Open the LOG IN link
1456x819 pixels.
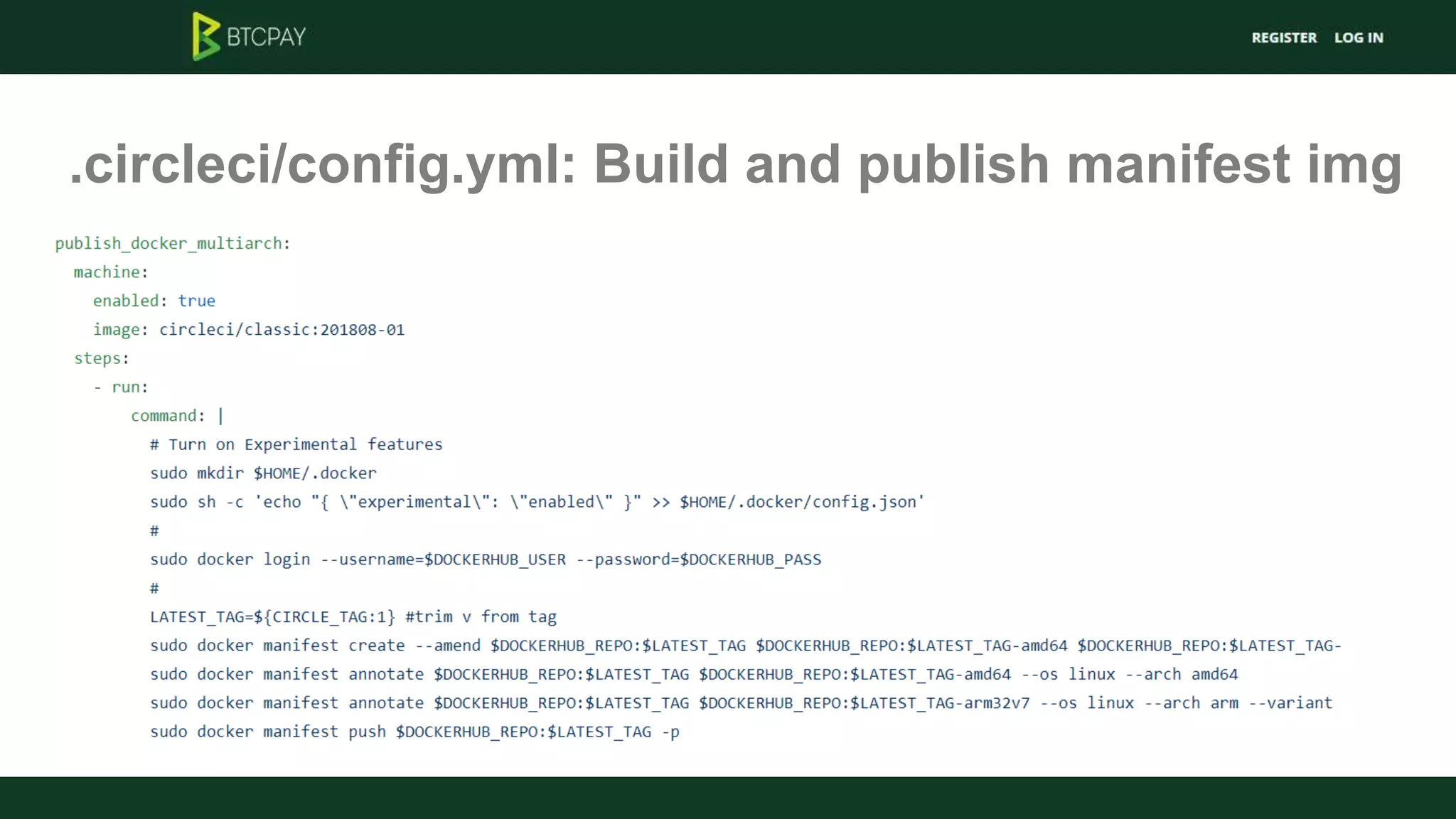coord(1359,38)
